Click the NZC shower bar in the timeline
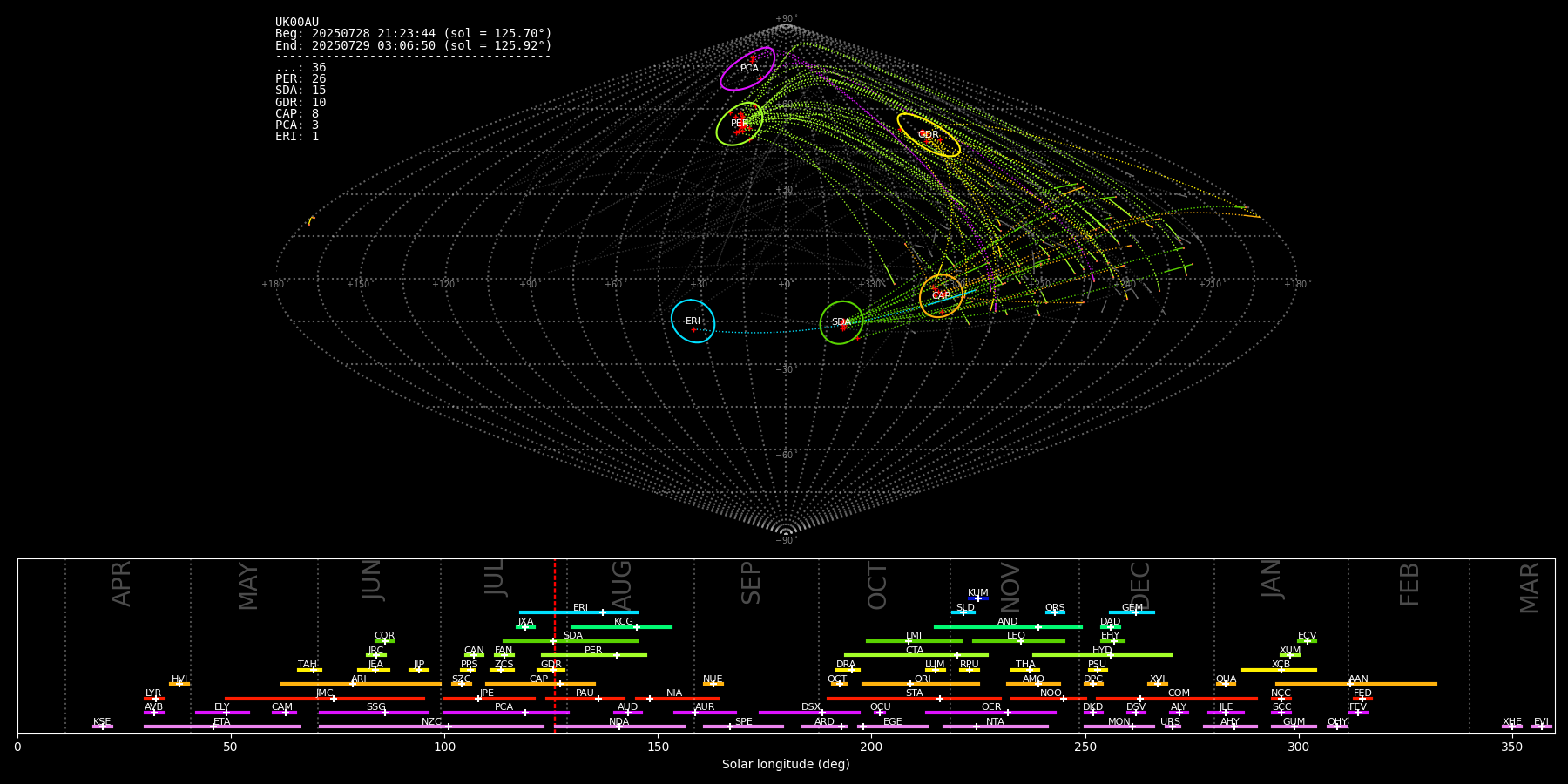The width and height of the screenshot is (1568, 784). coord(431,727)
